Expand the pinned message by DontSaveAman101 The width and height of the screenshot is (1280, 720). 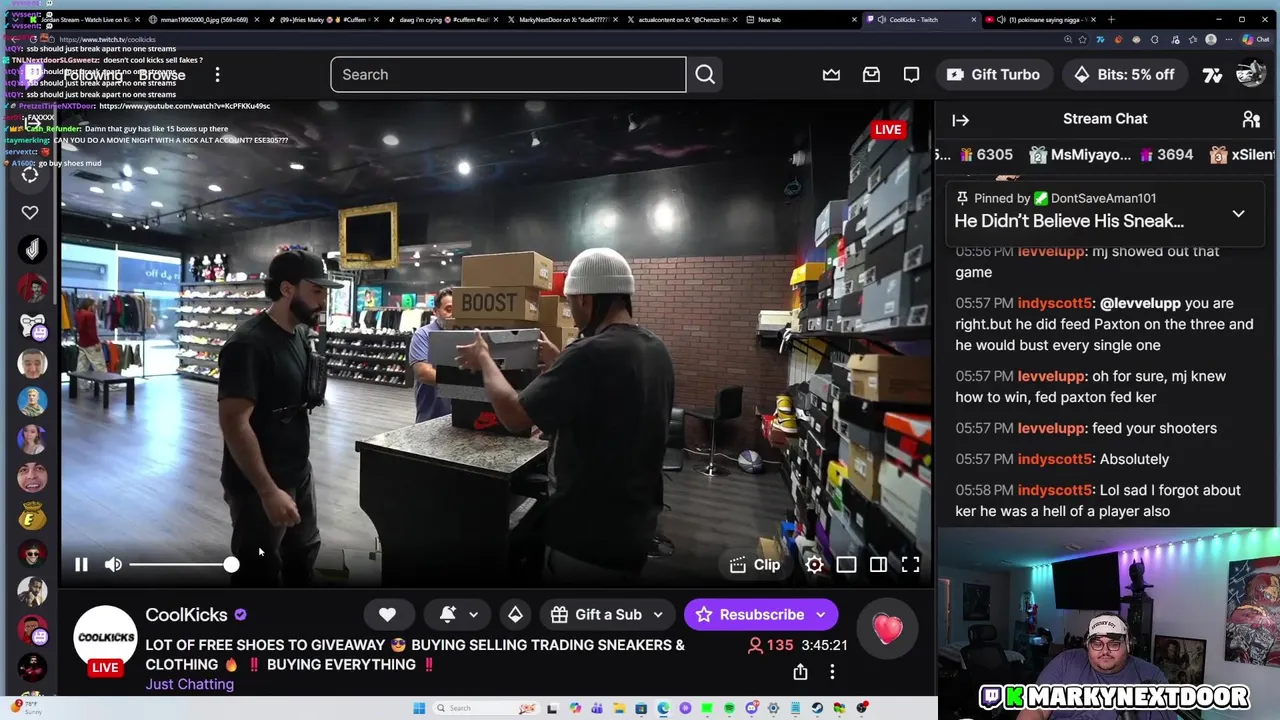[1238, 214]
